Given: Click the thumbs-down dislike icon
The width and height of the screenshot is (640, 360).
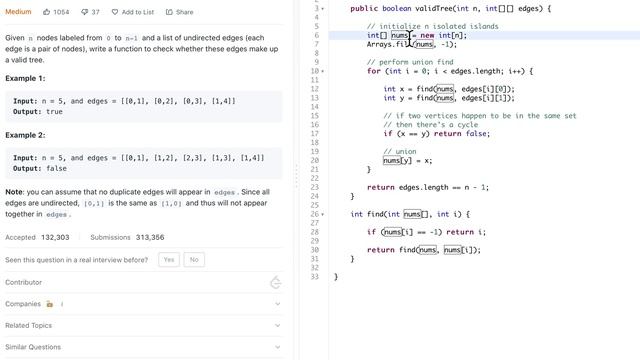Looking at the screenshot, I should point(84,12).
